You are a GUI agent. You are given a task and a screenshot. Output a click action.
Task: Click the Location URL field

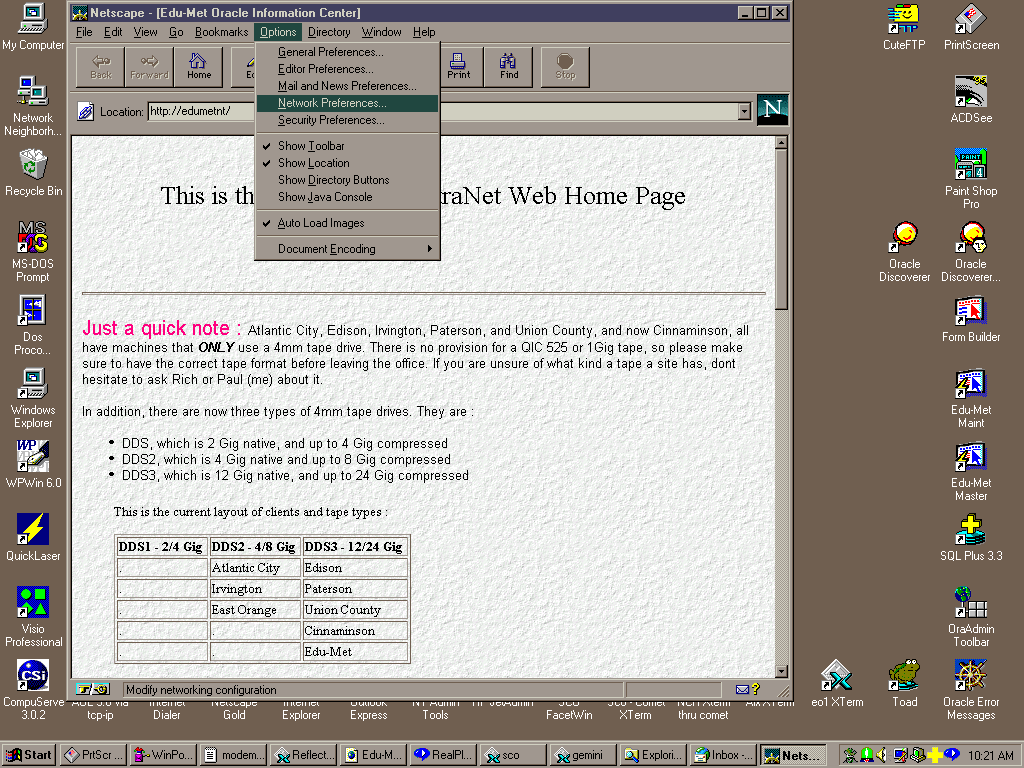click(x=443, y=112)
